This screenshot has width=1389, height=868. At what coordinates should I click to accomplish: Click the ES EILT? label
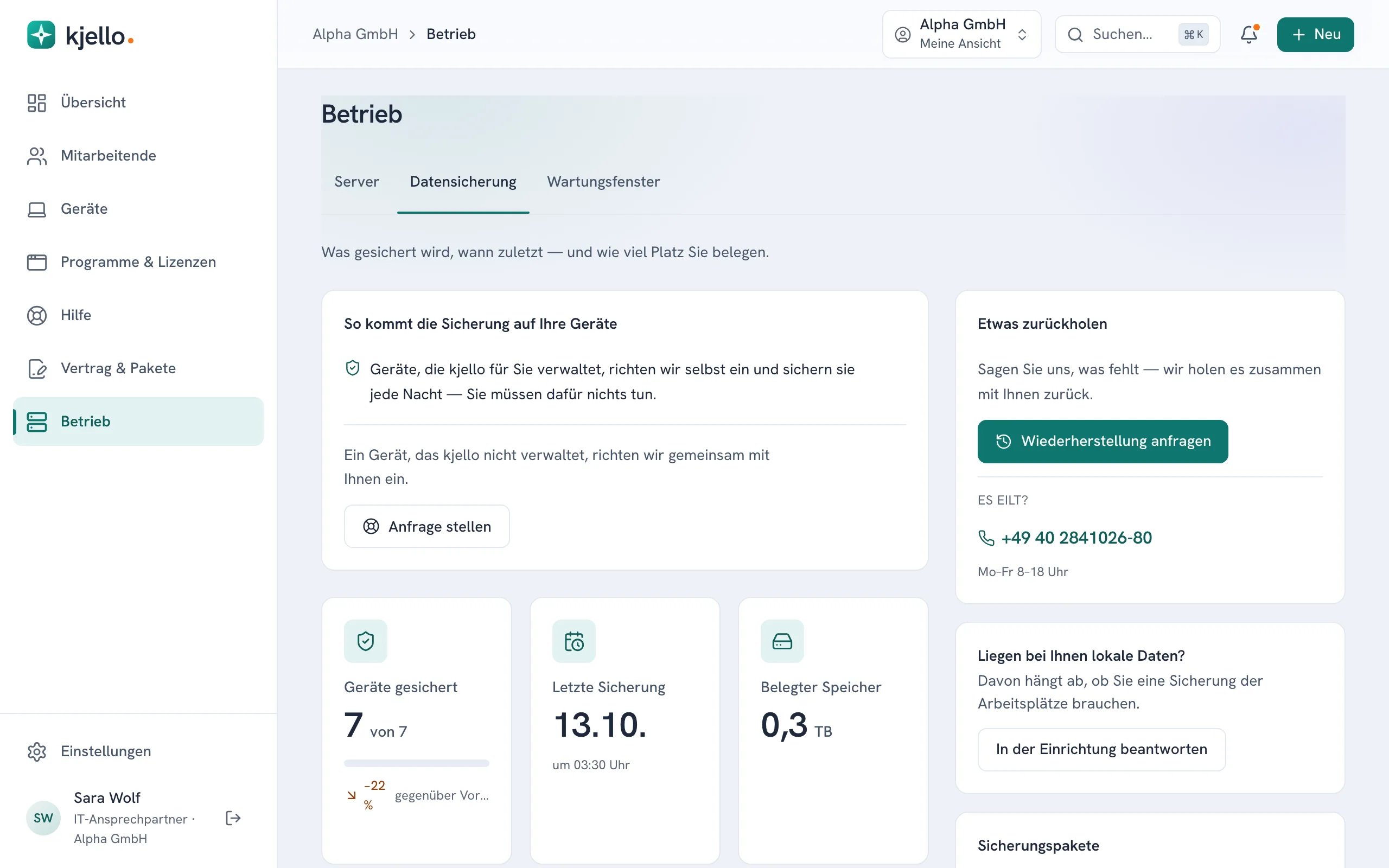pos(1003,500)
